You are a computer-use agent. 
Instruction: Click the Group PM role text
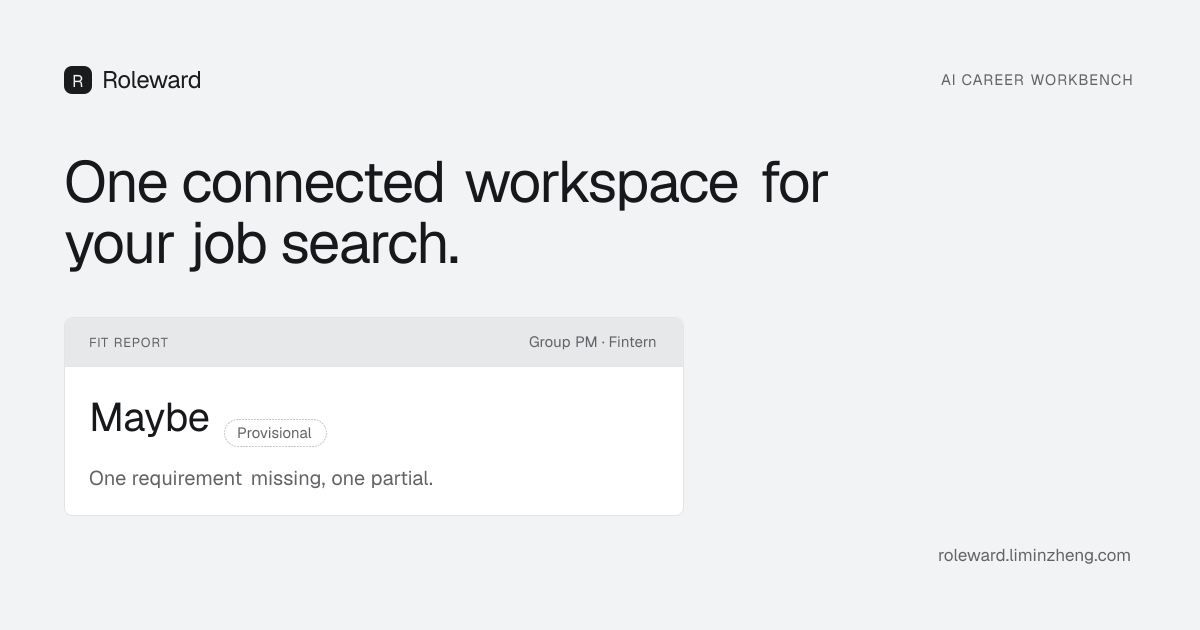(563, 342)
